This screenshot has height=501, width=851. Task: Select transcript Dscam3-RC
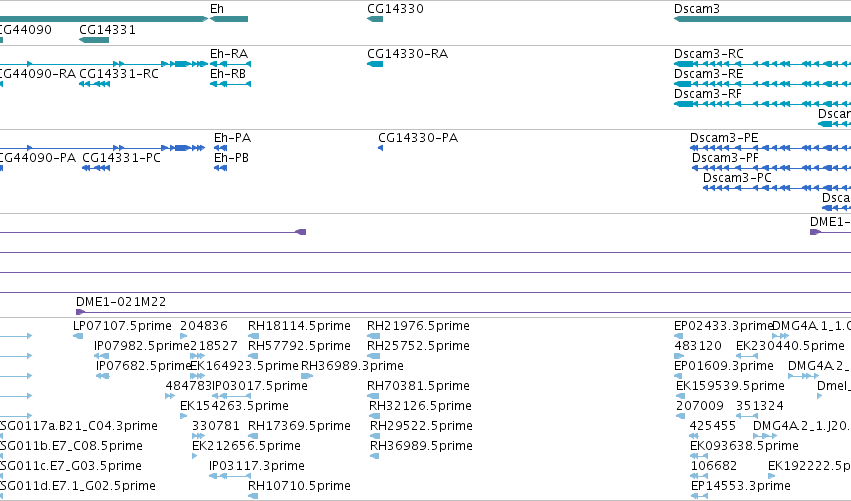click(762, 64)
